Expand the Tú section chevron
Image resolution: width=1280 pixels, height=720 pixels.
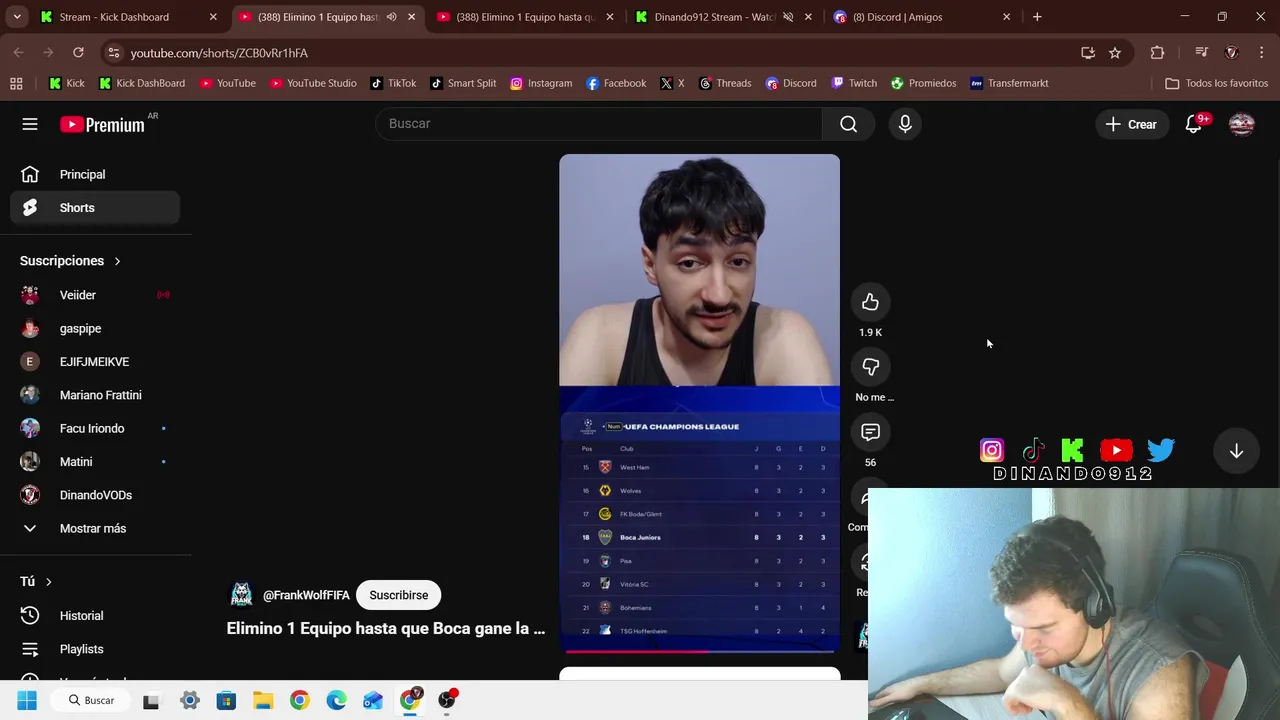(48, 581)
